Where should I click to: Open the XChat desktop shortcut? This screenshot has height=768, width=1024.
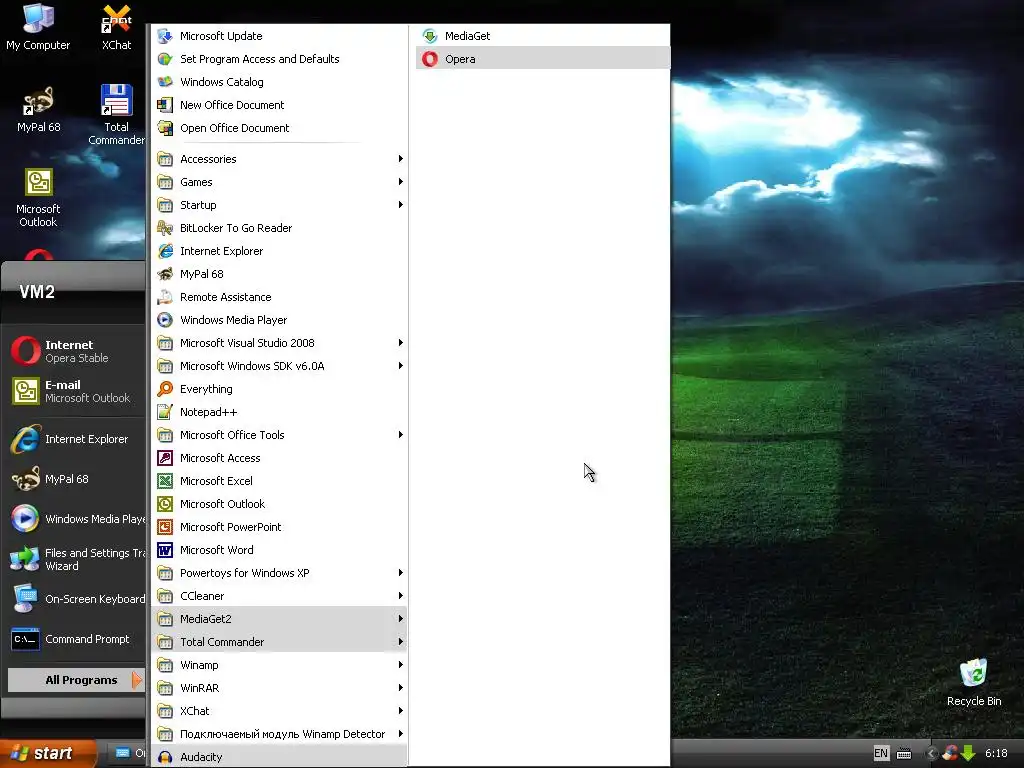pyautogui.click(x=116, y=27)
